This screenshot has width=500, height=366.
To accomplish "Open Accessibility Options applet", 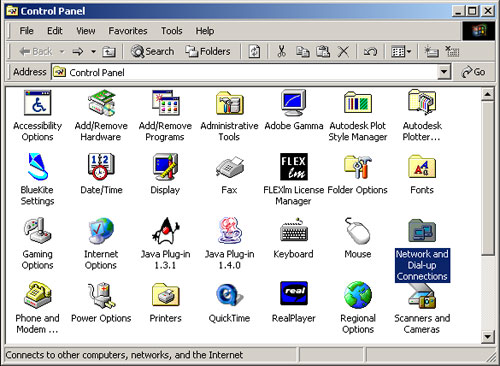I will 37,103.
